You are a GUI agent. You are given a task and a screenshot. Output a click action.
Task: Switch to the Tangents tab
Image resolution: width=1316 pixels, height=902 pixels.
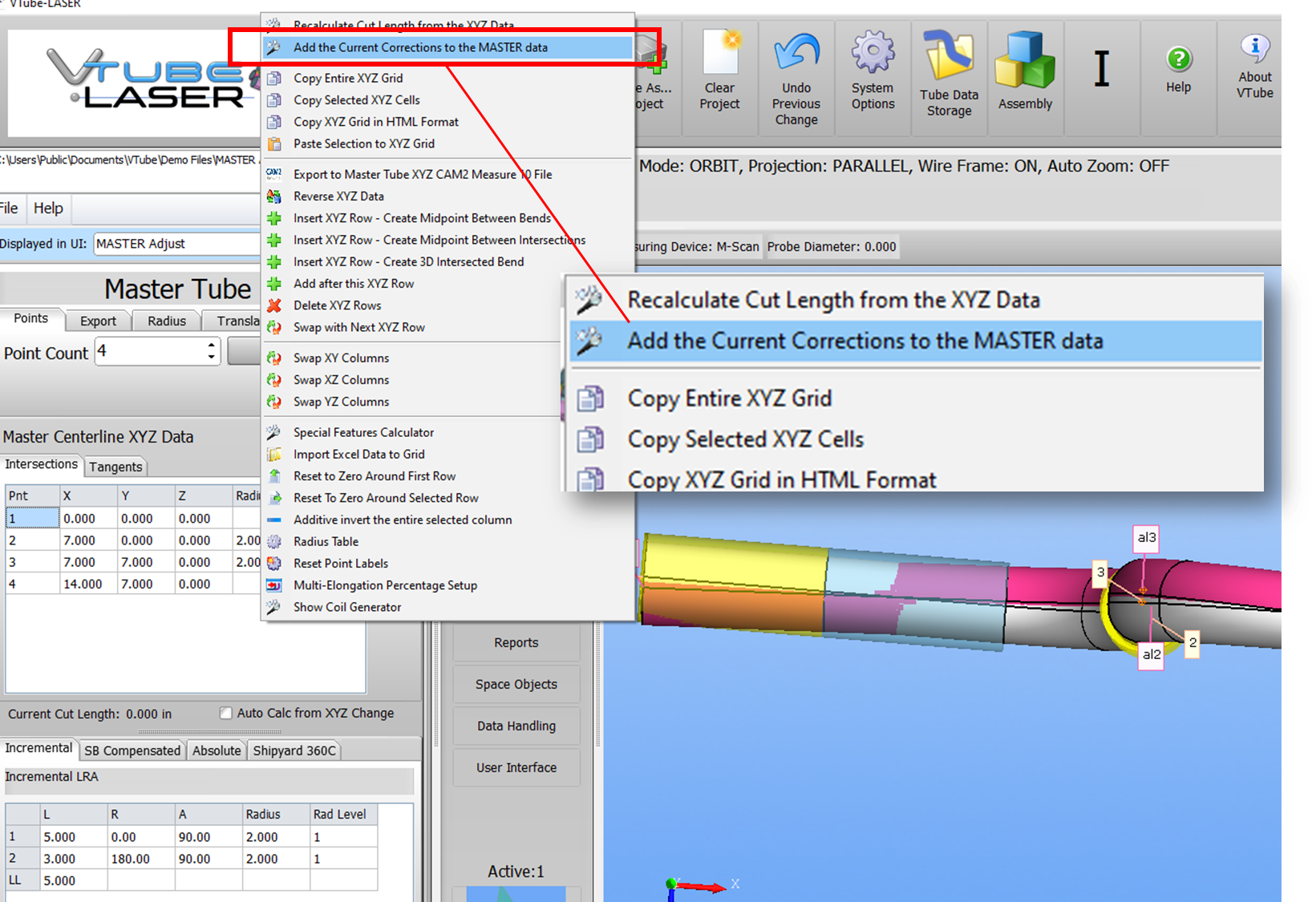115,467
